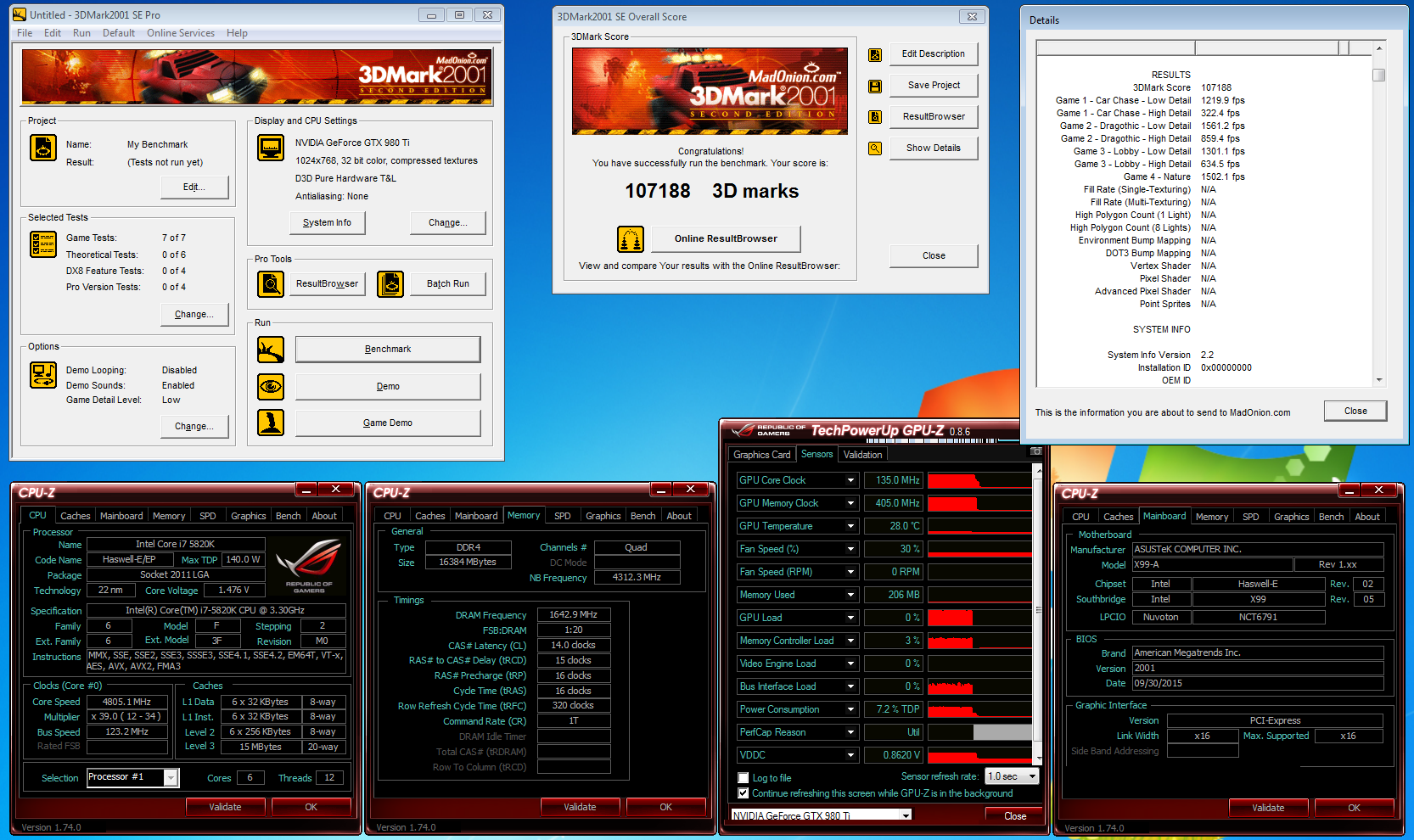Click the magnifier icon beside Show Details

point(875,148)
